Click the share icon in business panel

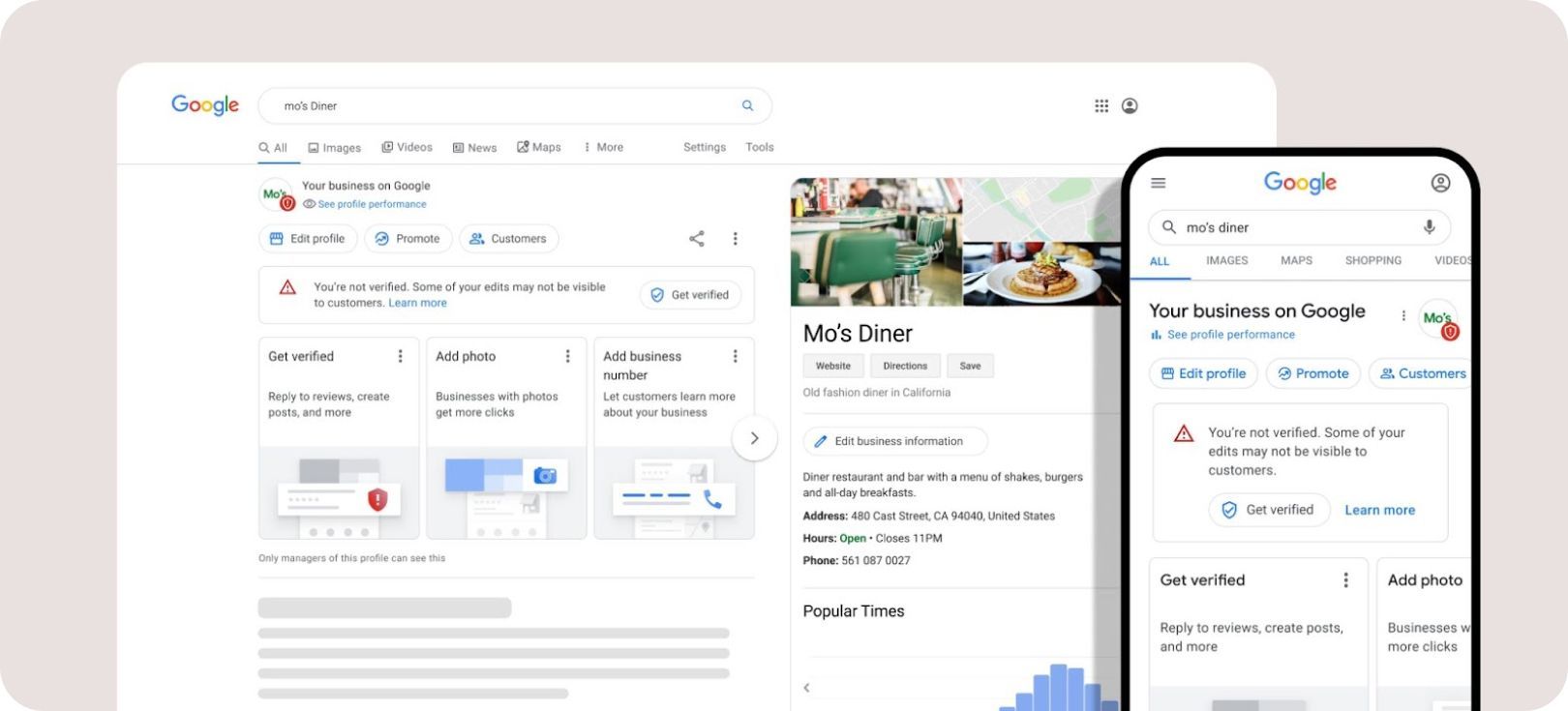[x=697, y=238]
